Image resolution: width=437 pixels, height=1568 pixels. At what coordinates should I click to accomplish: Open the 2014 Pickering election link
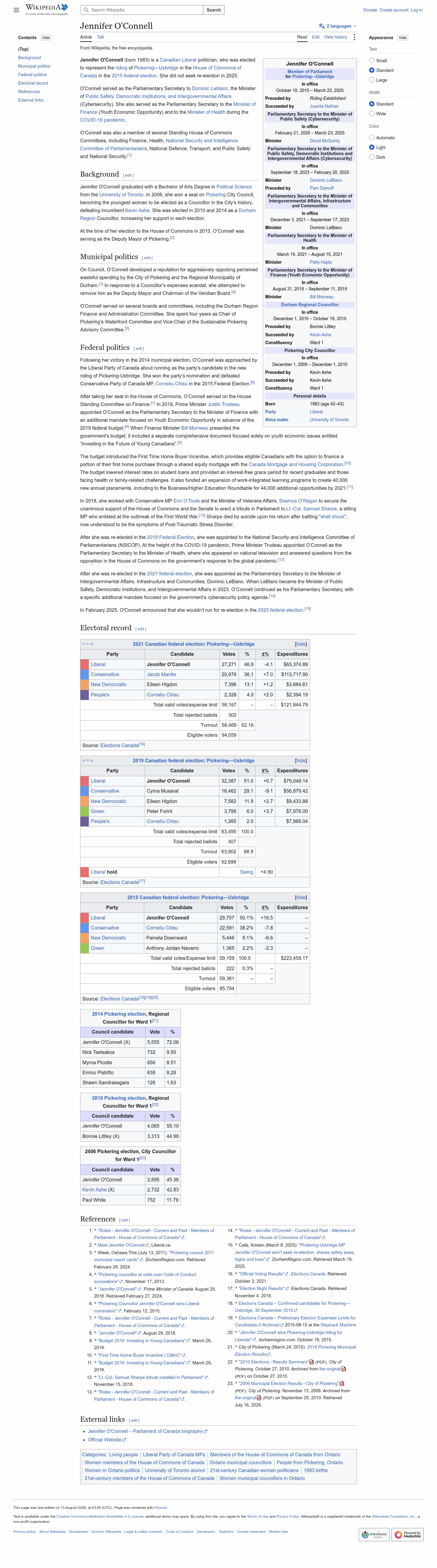coord(119,1014)
